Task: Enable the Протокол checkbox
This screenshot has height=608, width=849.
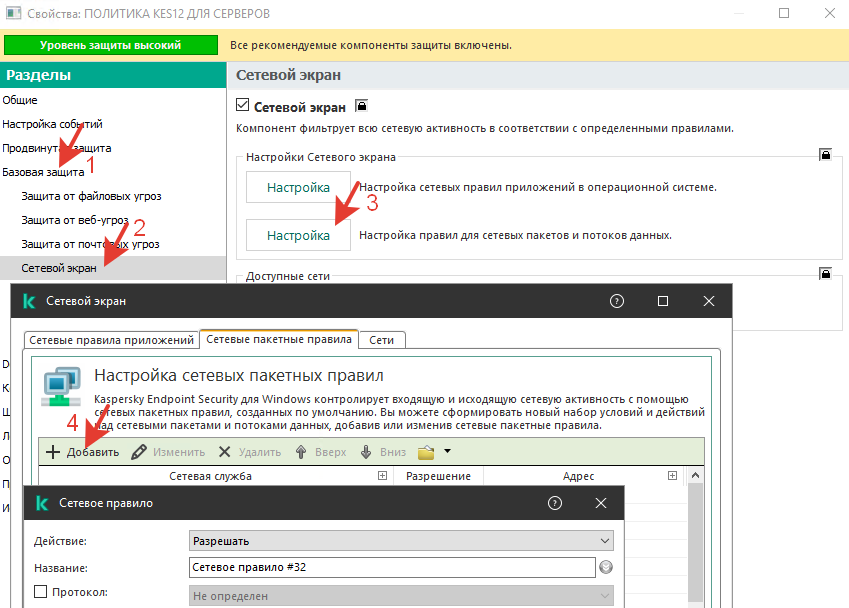Action: (x=41, y=592)
